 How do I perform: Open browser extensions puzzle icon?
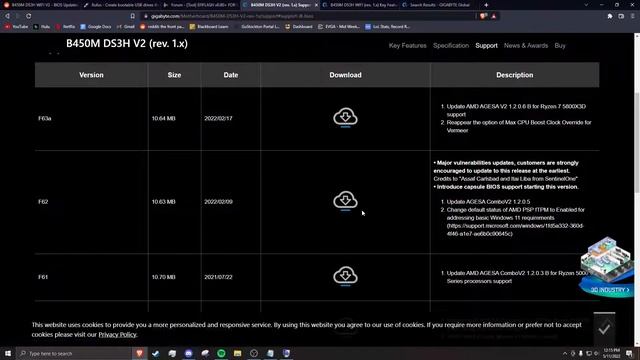tap(610, 16)
